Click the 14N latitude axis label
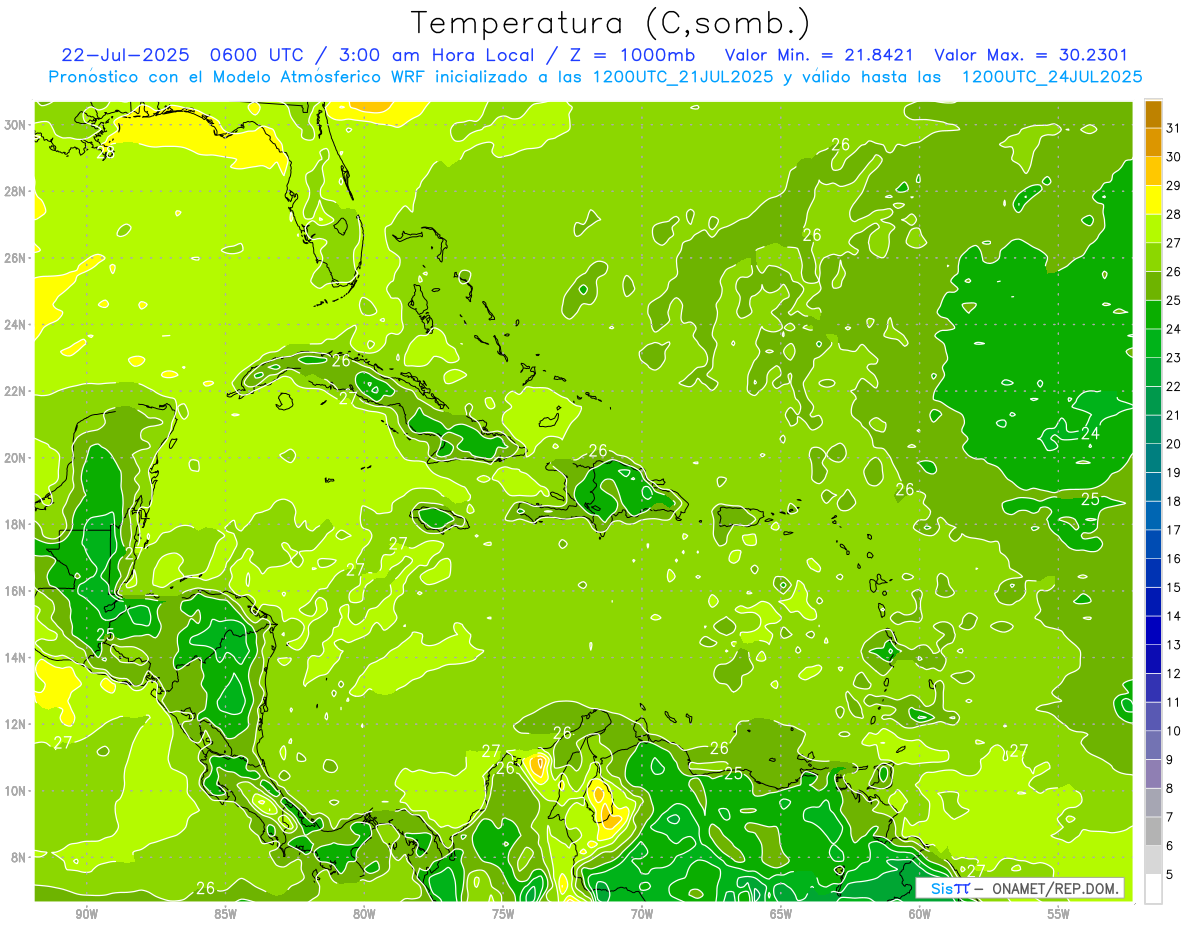Image resolution: width=1200 pixels, height=927 pixels. point(16,657)
